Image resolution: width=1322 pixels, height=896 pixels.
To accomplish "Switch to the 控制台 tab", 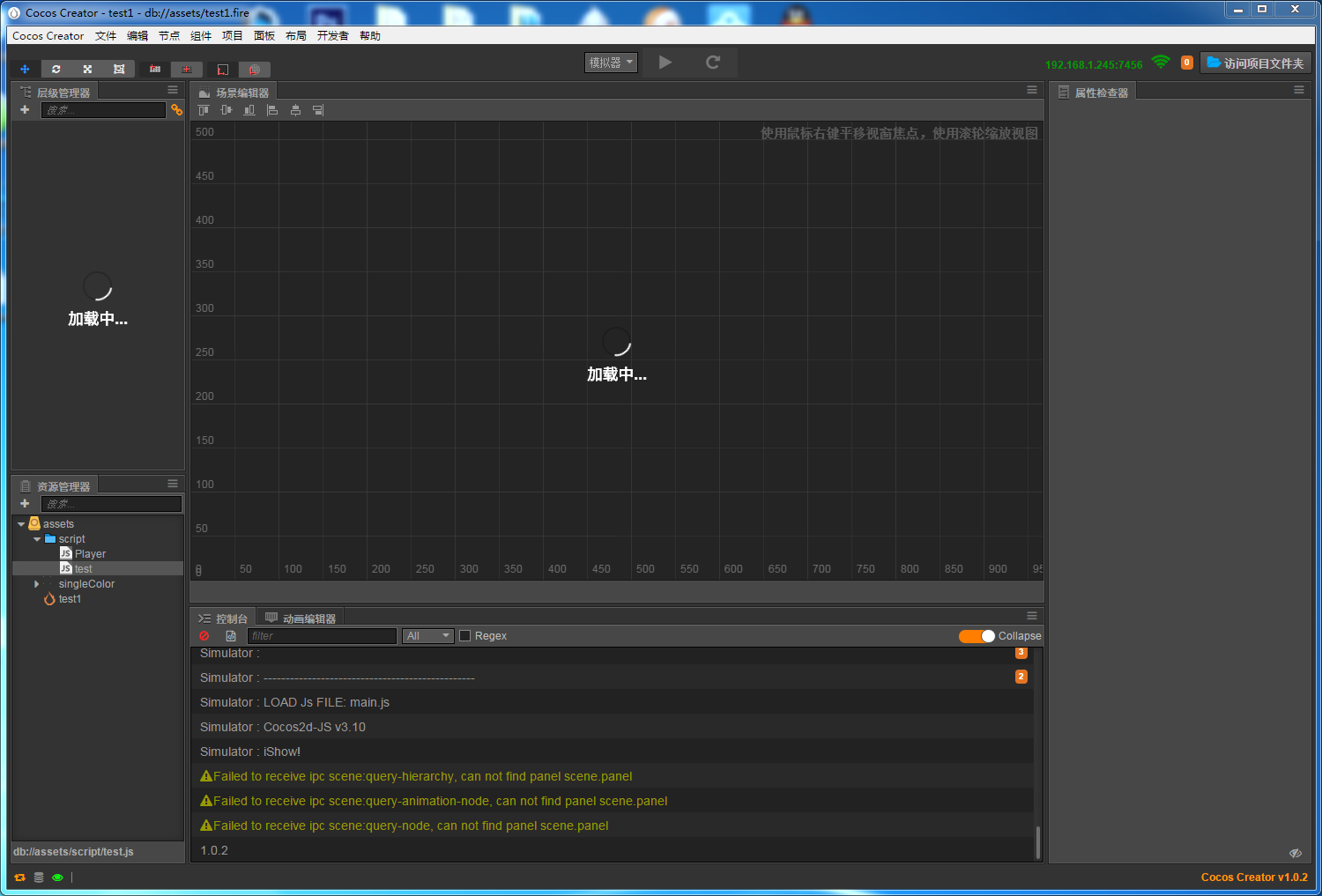I will click(x=223, y=618).
